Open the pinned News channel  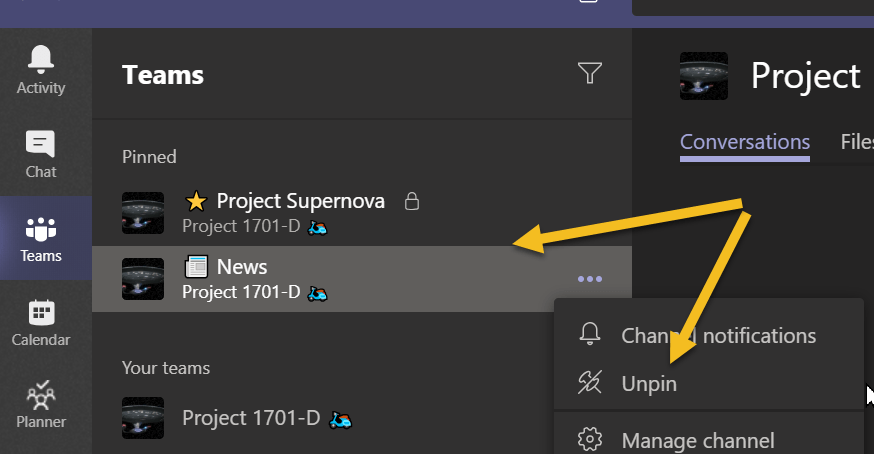point(242,267)
